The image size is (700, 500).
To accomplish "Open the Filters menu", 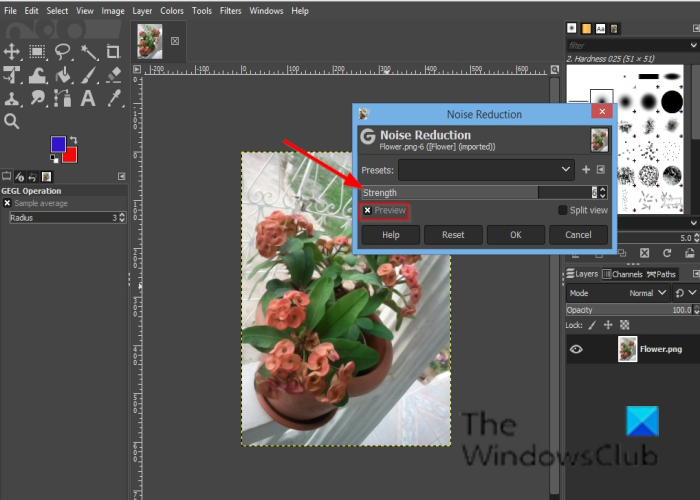I will pyautogui.click(x=230, y=10).
